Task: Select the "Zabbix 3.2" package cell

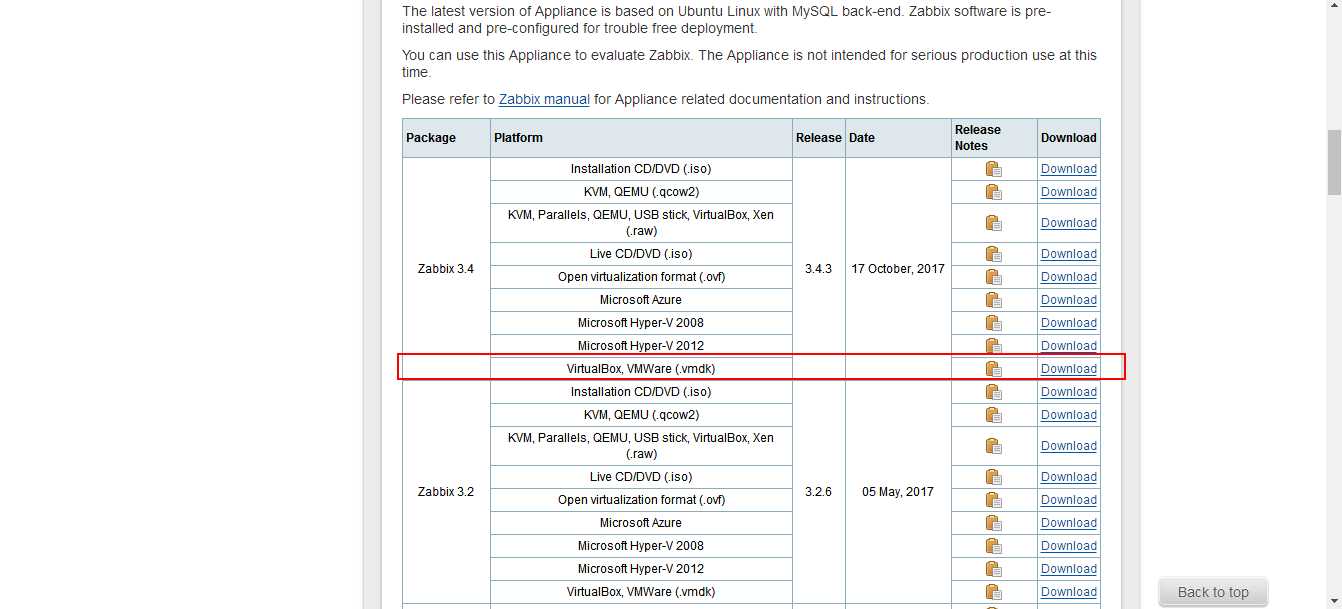Action: pos(446,492)
